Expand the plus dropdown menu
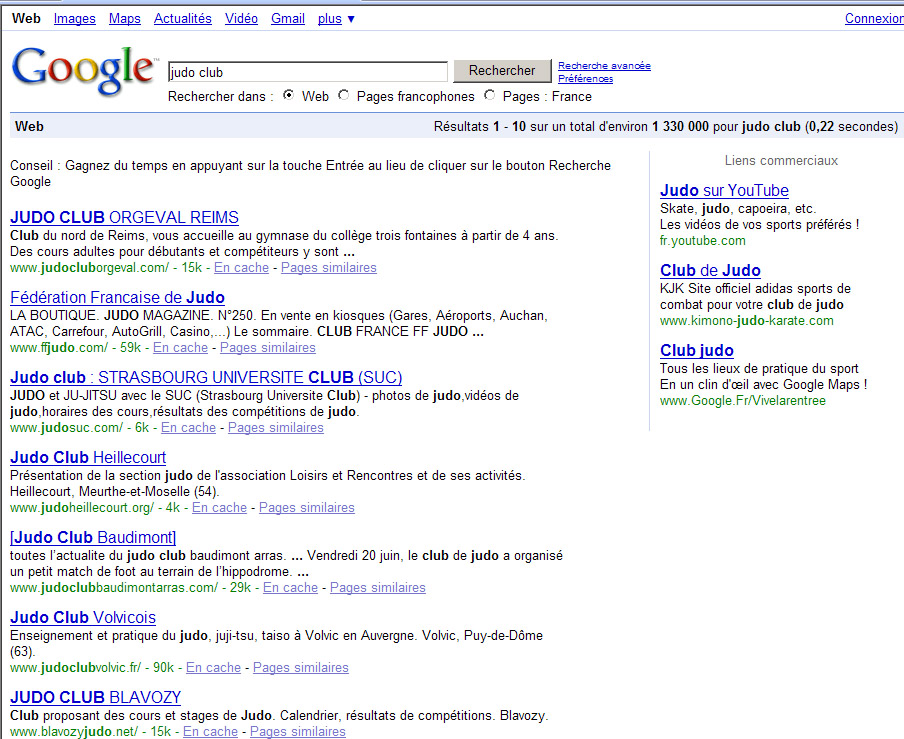This screenshot has height=739, width=904. coord(336,18)
